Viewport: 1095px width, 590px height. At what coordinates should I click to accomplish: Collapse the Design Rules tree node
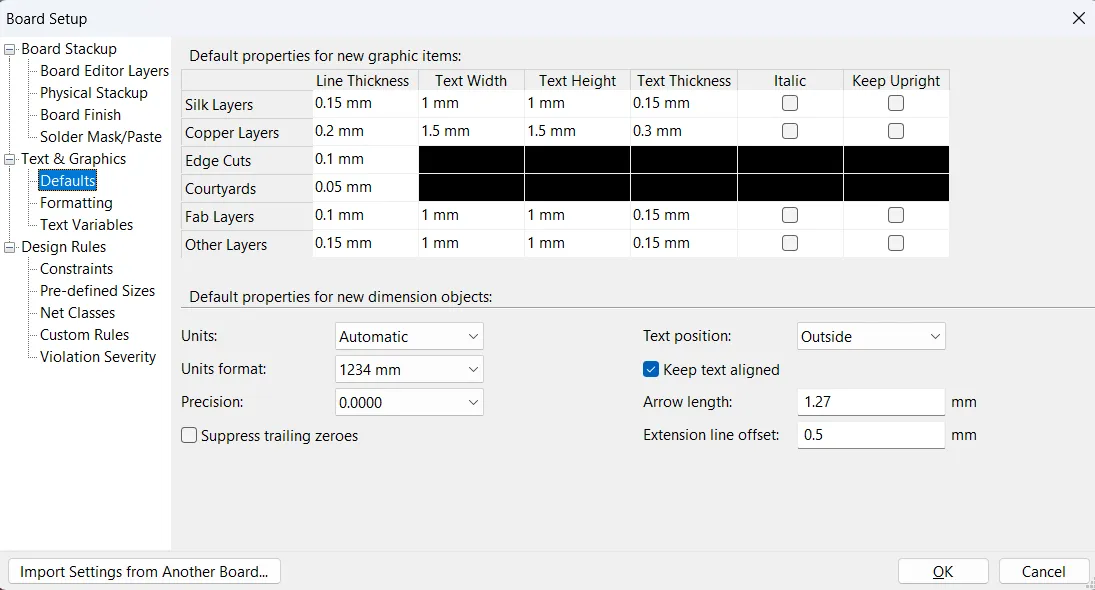pos(11,247)
